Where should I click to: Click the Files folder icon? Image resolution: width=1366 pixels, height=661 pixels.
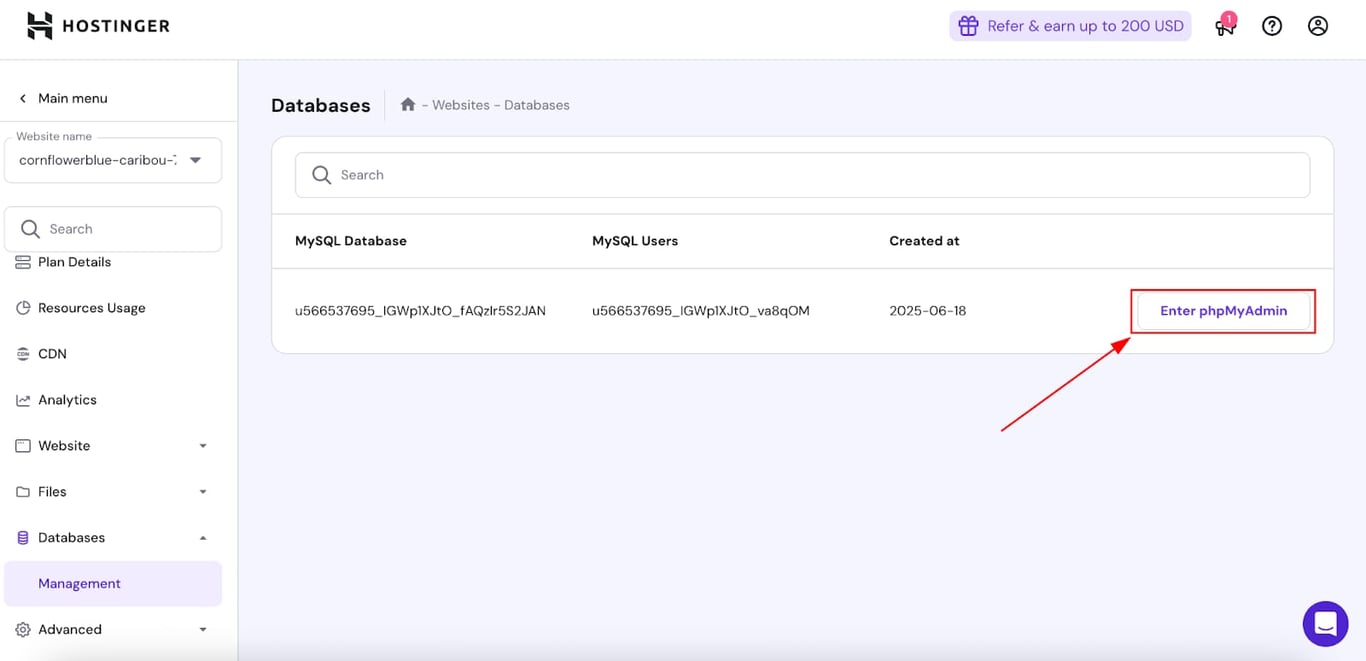[23, 492]
